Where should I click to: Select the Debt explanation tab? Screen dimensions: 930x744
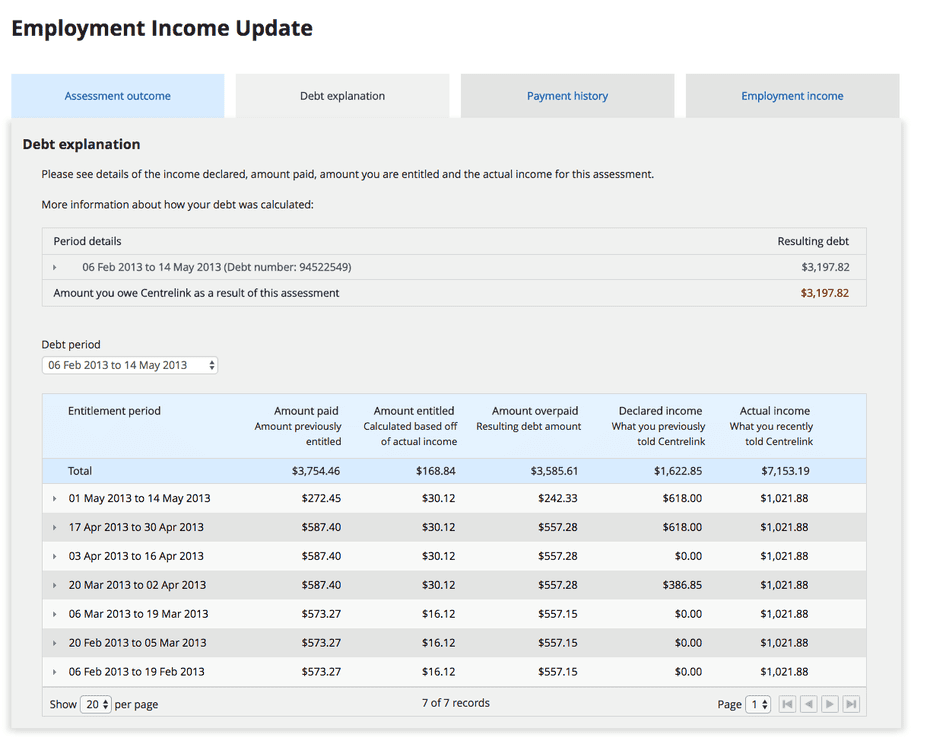[x=342, y=96]
